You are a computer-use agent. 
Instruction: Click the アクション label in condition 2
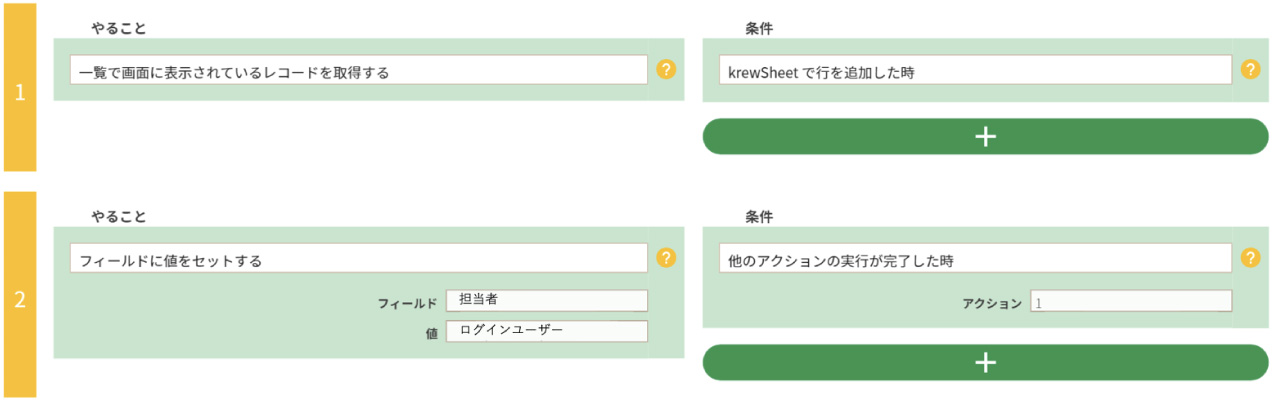[992, 303]
